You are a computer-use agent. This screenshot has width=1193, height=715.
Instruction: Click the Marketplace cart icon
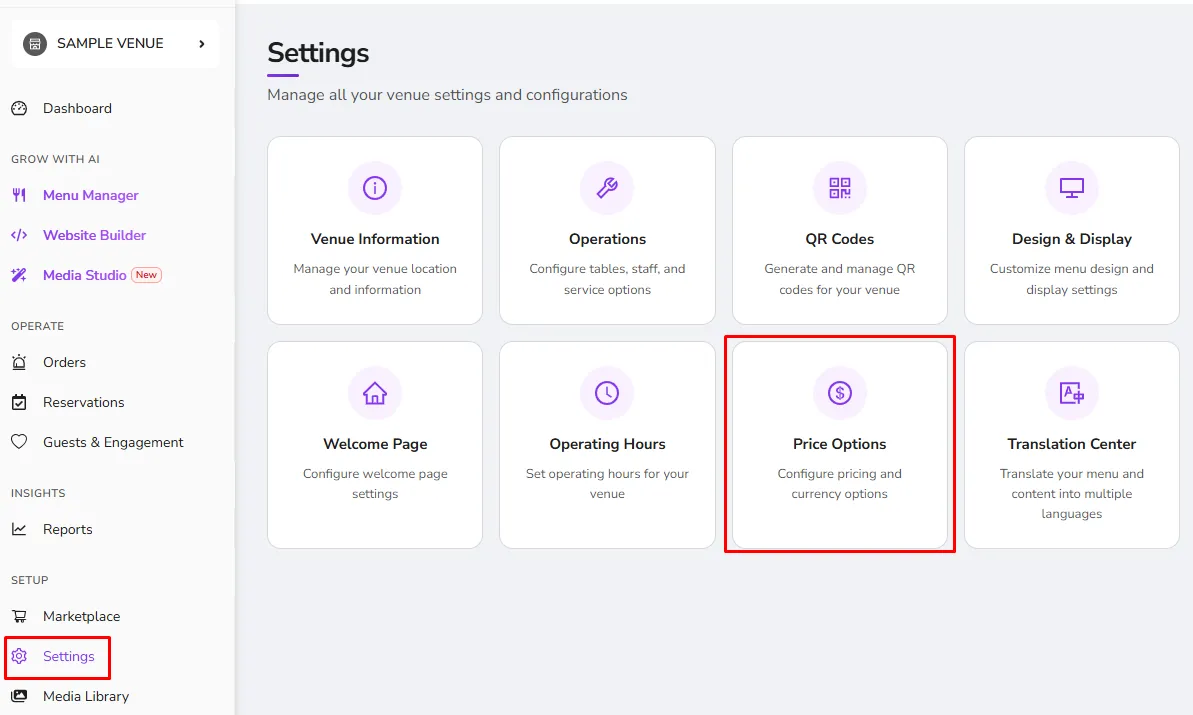tap(19, 616)
